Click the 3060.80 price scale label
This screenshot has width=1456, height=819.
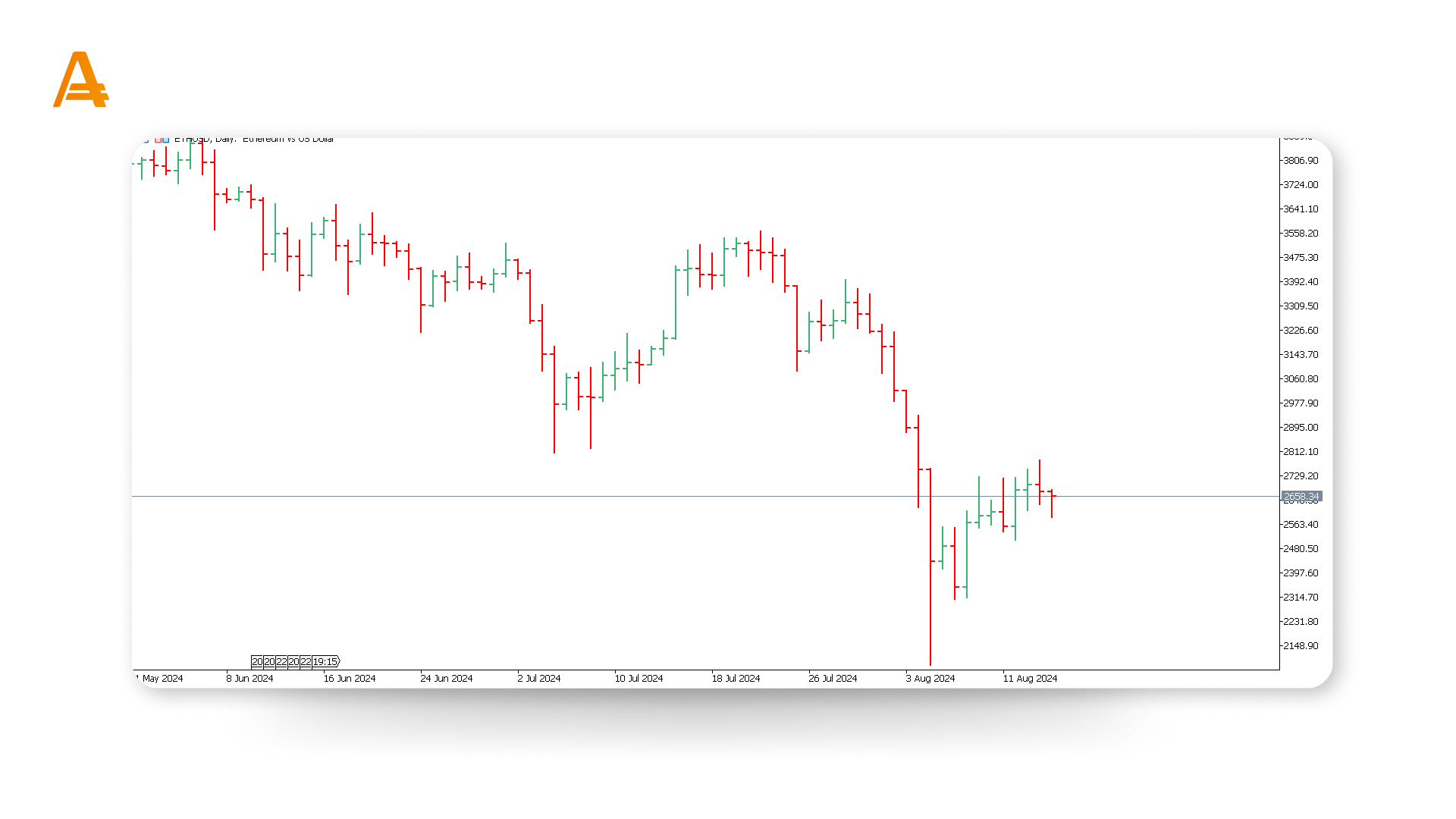point(1300,379)
